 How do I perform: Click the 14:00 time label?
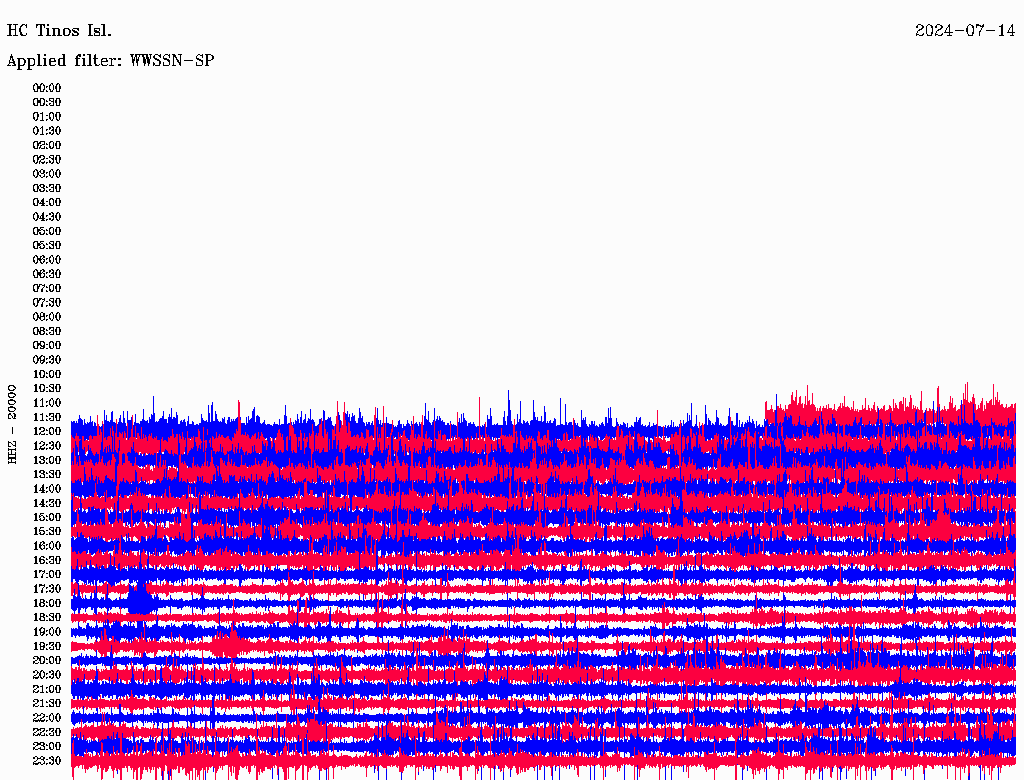tap(47, 489)
